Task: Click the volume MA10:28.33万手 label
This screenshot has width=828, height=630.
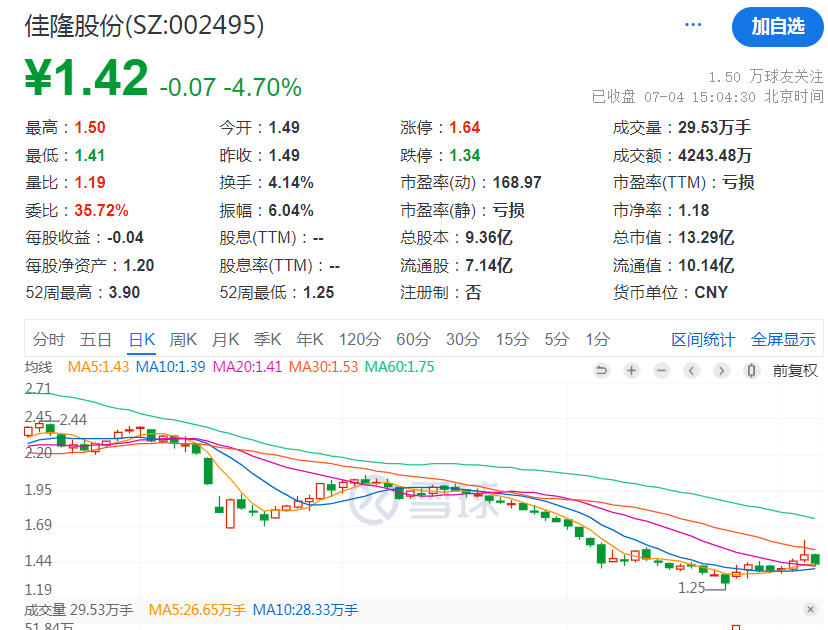Action: tap(305, 610)
